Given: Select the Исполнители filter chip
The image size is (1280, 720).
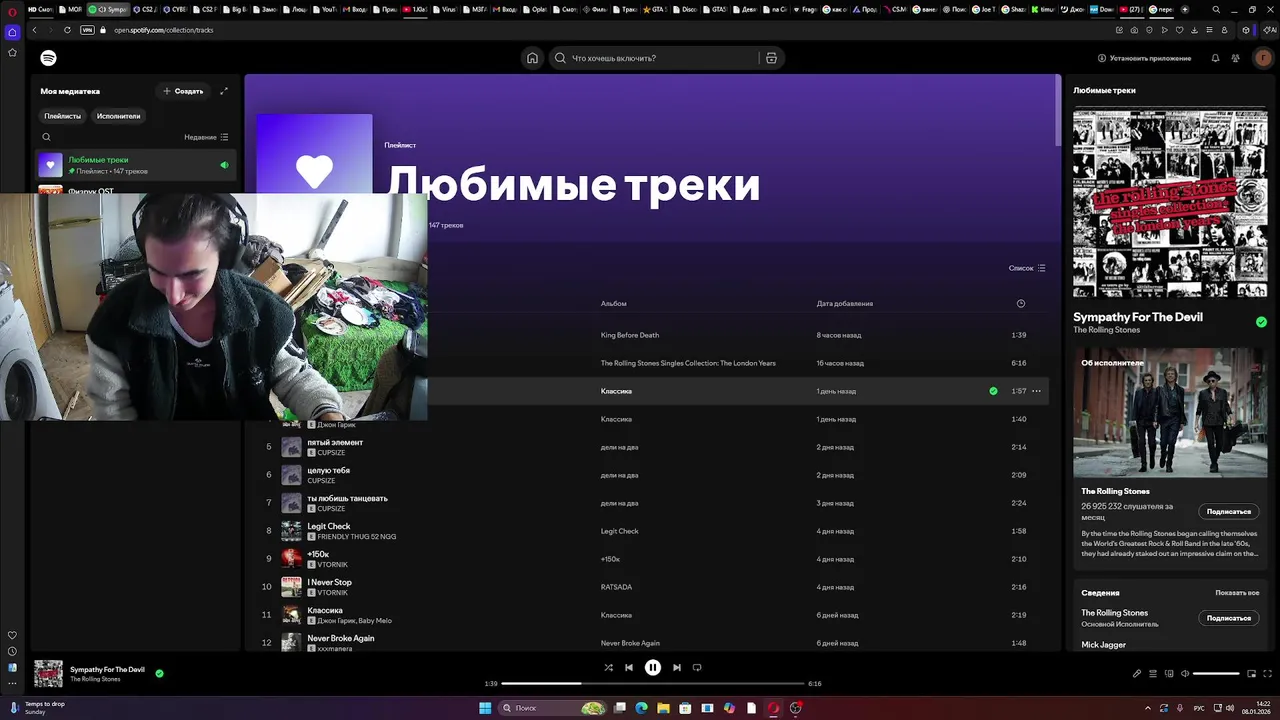Looking at the screenshot, I should pyautogui.click(x=118, y=116).
